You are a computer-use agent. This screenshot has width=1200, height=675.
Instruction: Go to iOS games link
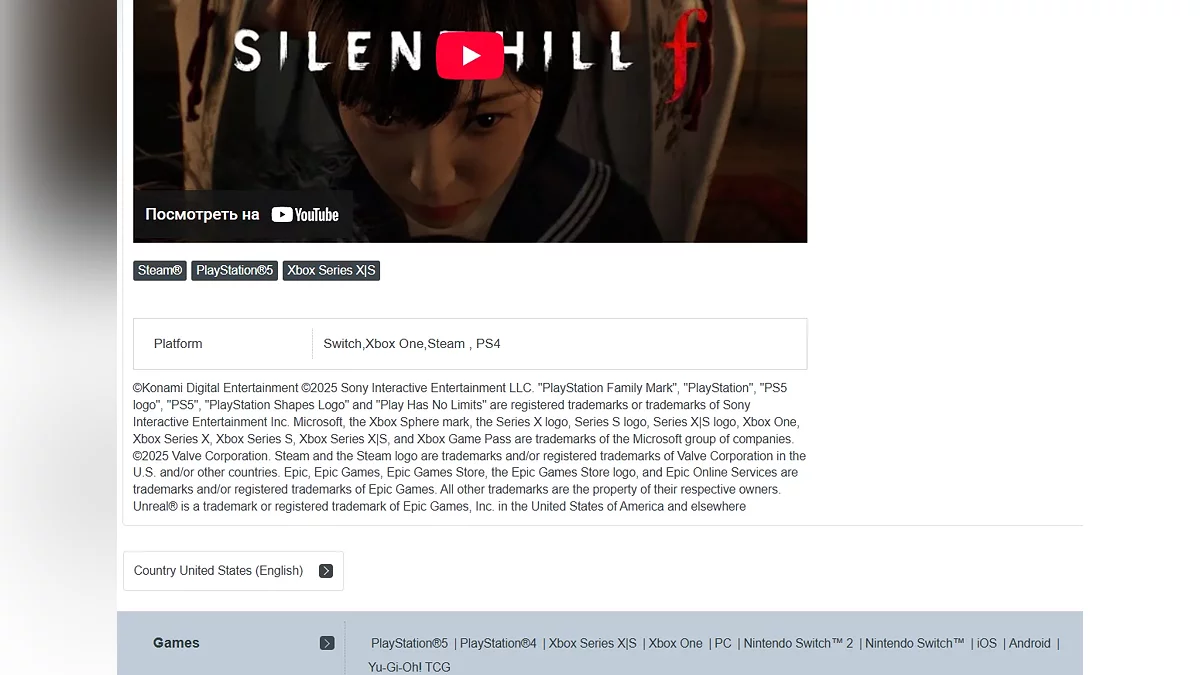click(987, 643)
